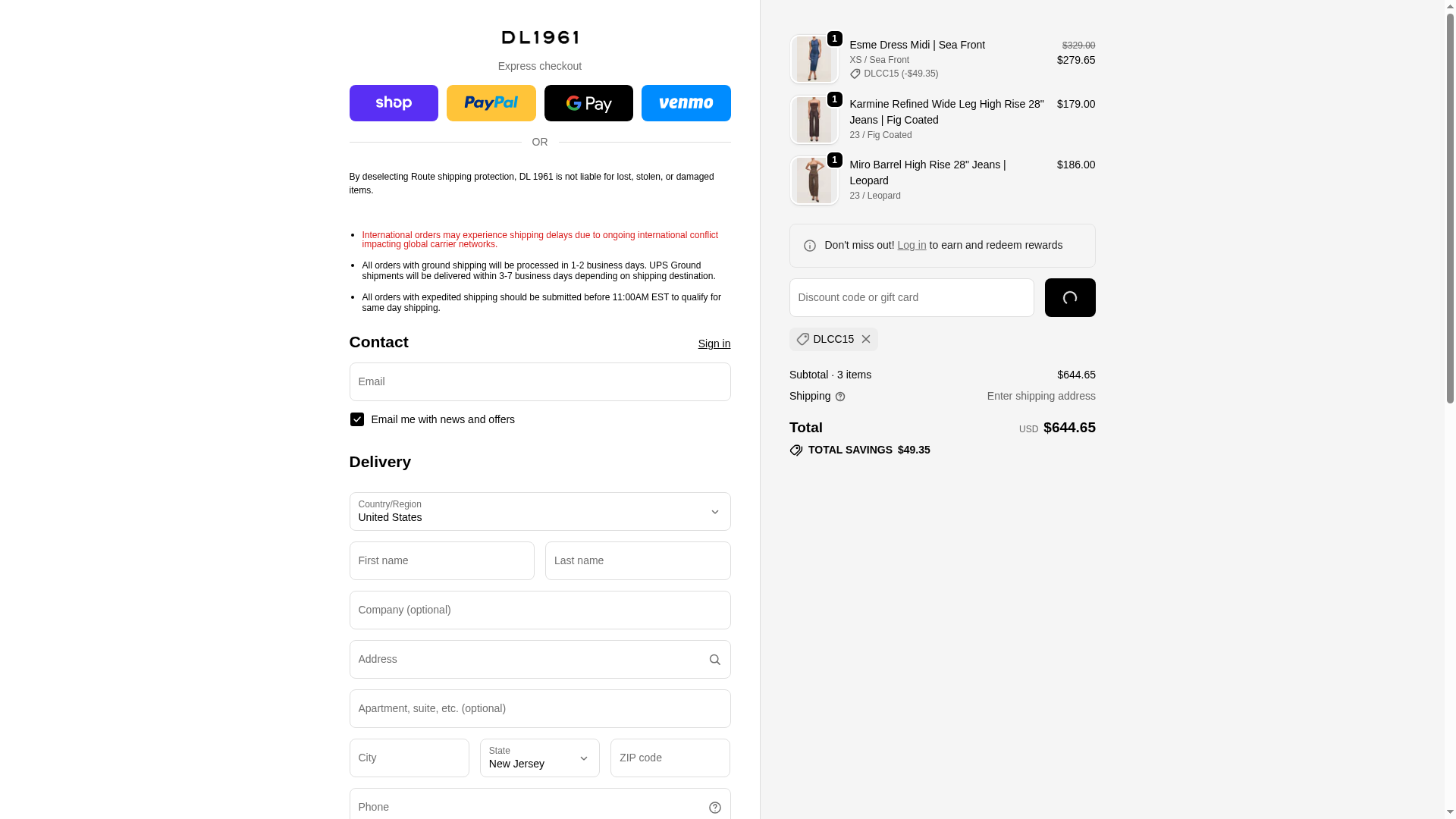The image size is (1456, 819).
Task: Click the shipping help question icon
Action: [x=840, y=397]
